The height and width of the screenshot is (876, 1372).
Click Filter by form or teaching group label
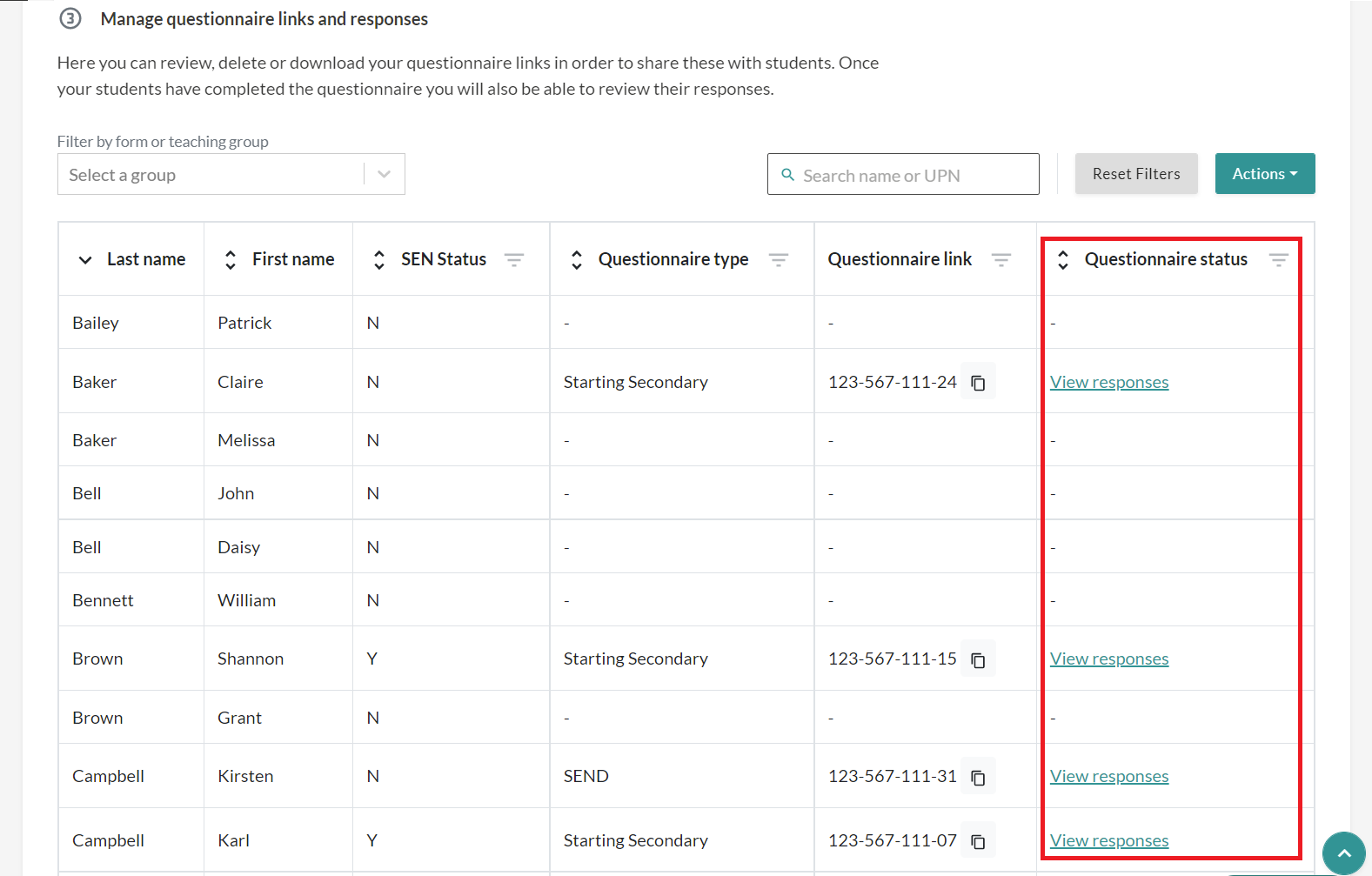tap(163, 142)
